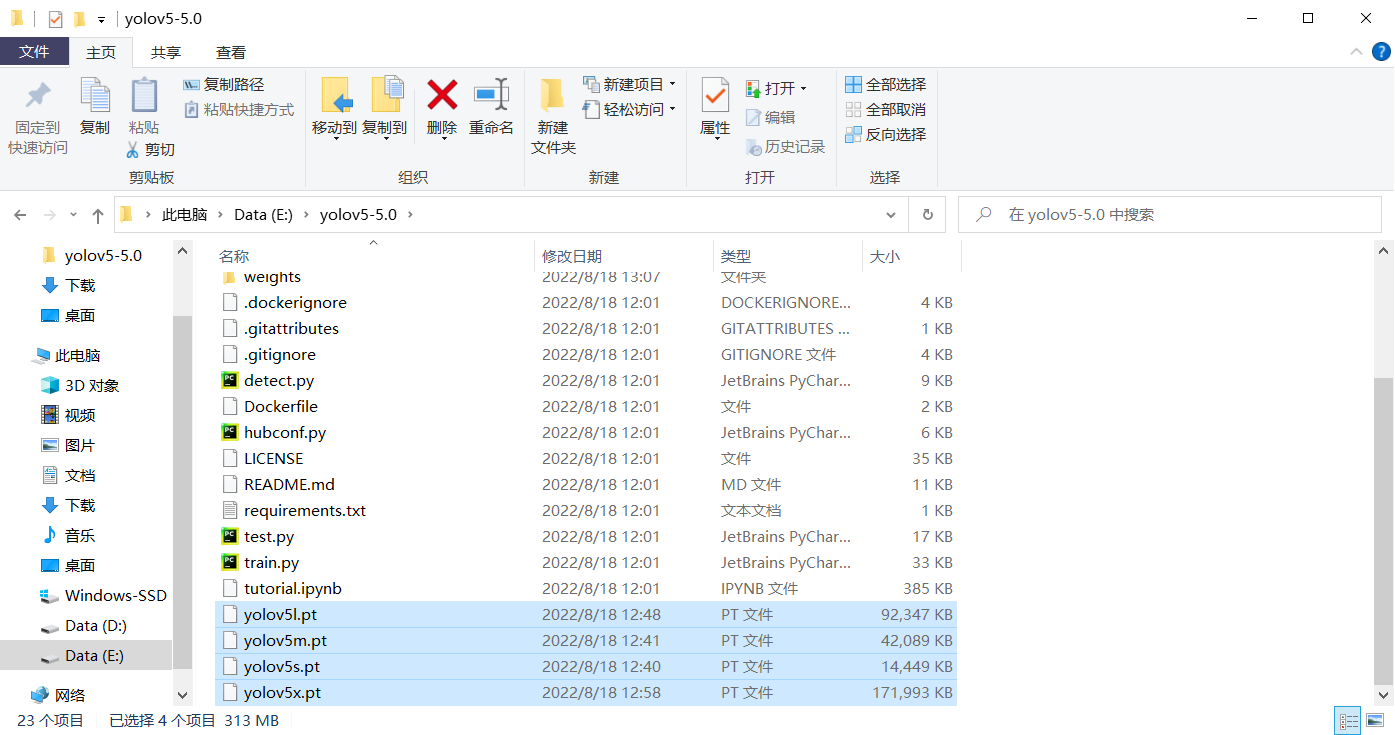
Task: Open Copy to (复制到) menu
Action: tap(384, 108)
